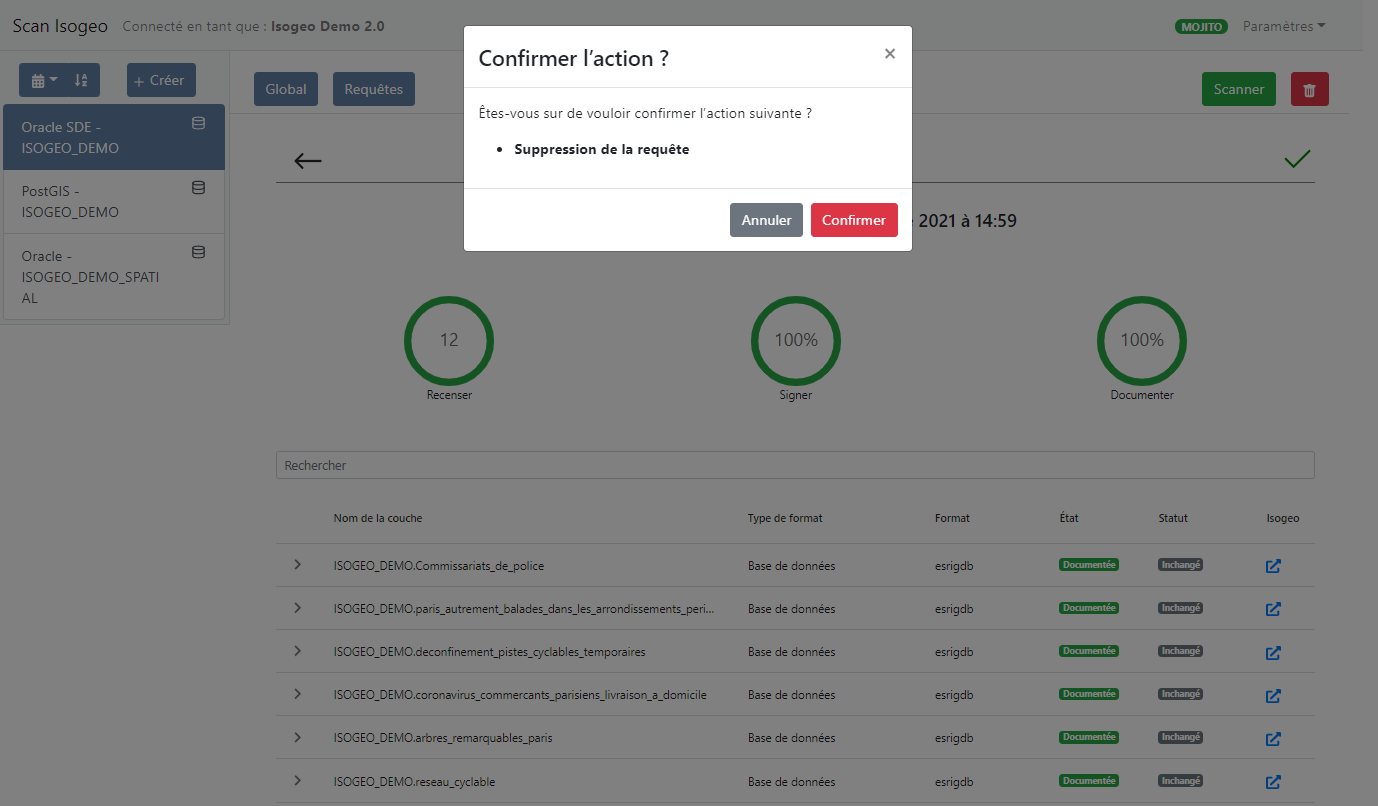Click Type de format column header
The image size is (1378, 806).
point(785,518)
